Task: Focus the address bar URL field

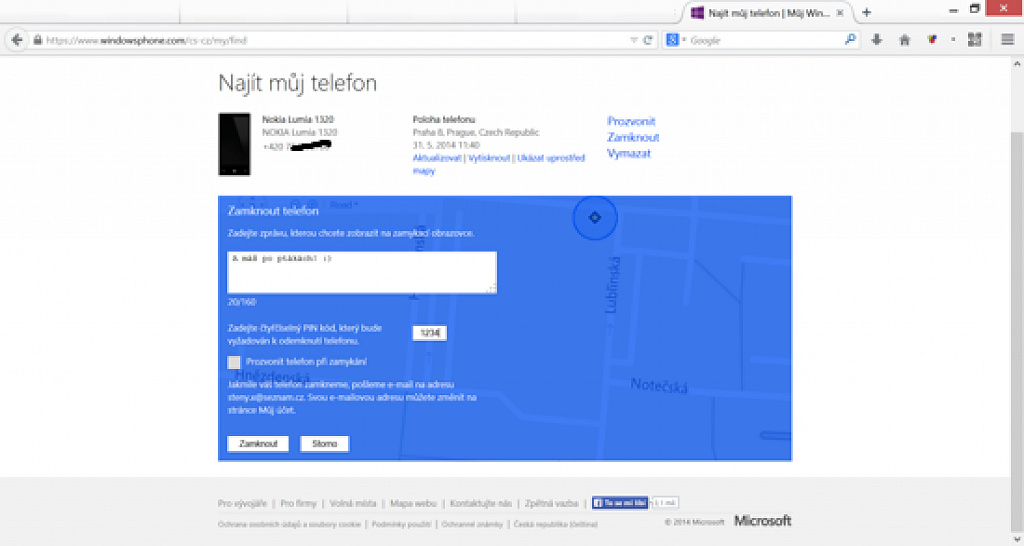Action: tap(333, 40)
